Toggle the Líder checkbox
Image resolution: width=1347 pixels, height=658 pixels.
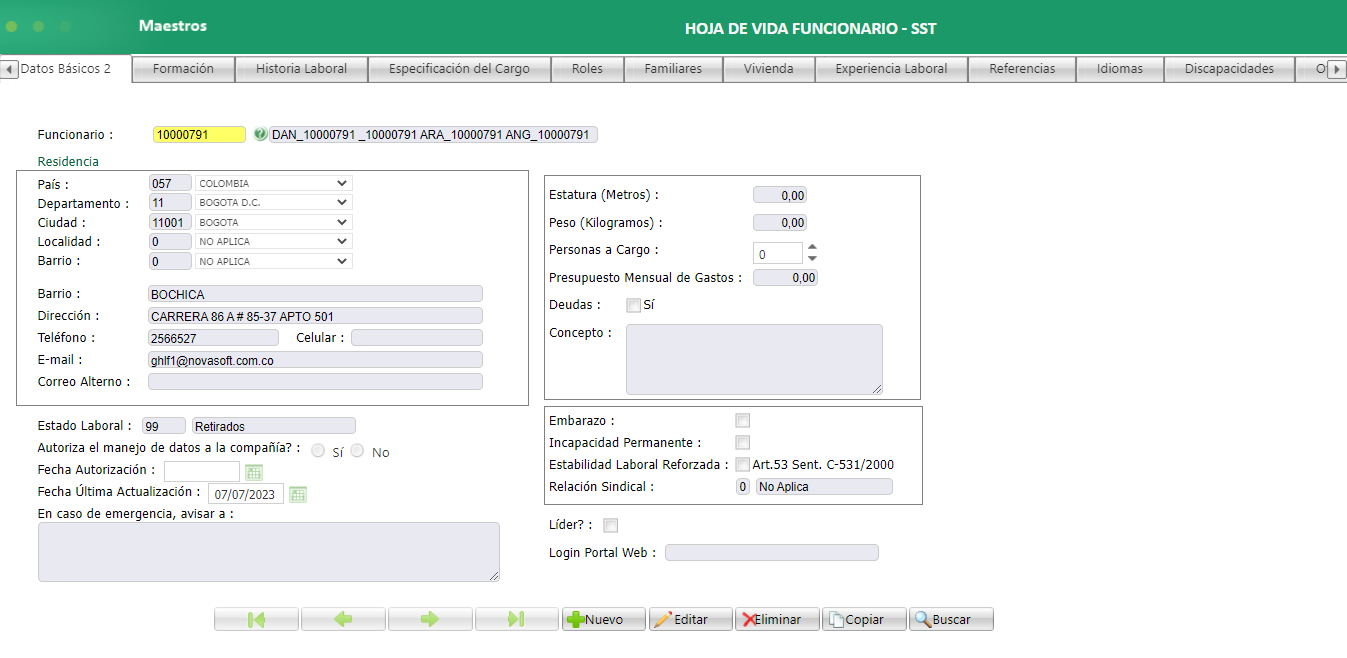[611, 525]
